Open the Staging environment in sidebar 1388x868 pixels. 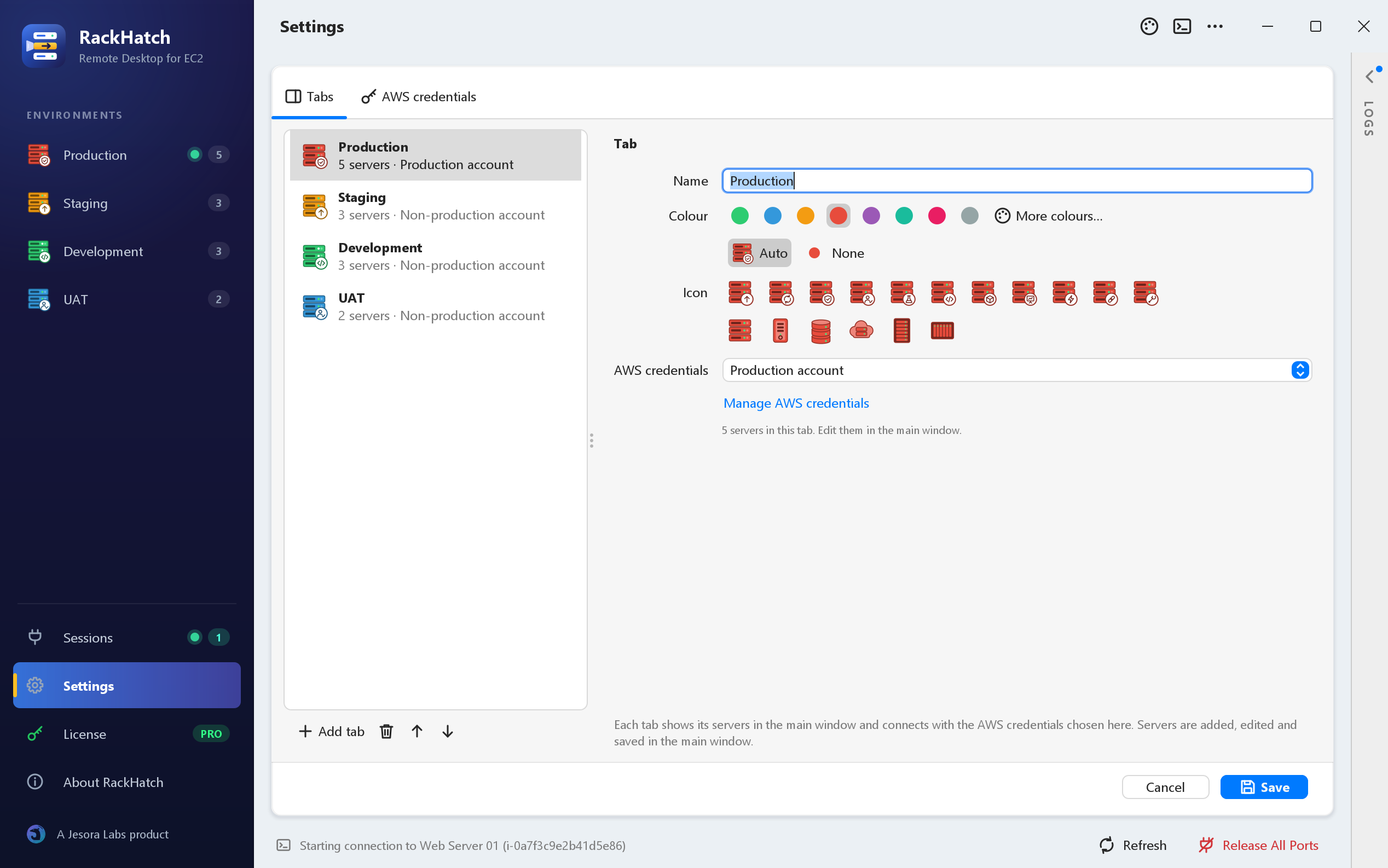click(127, 203)
